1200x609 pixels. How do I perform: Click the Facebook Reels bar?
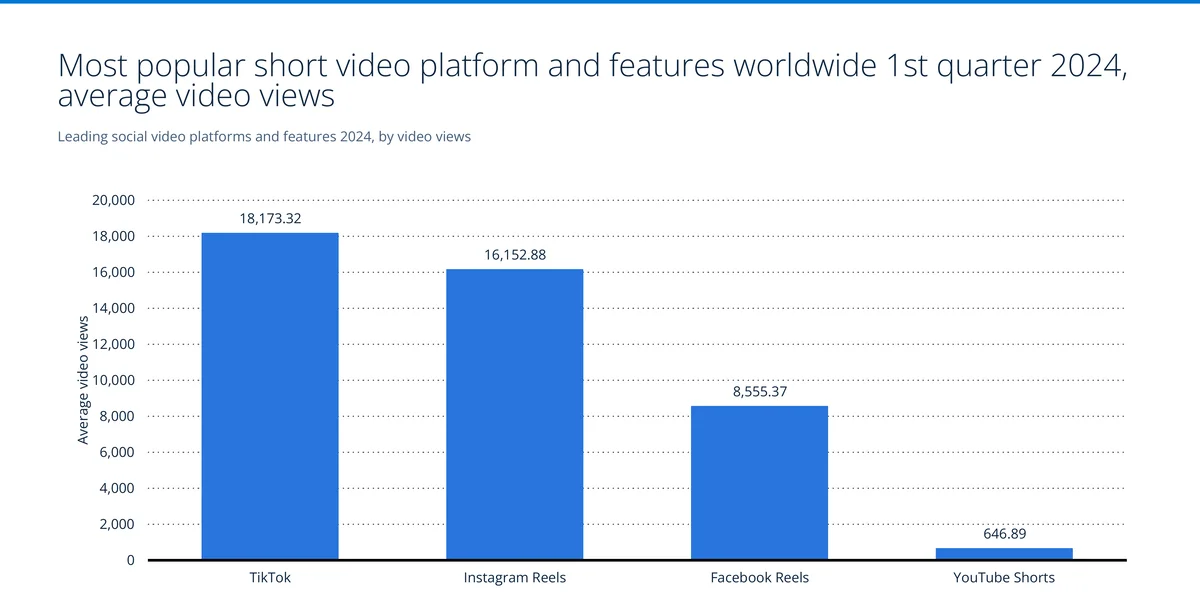pyautogui.click(x=759, y=483)
